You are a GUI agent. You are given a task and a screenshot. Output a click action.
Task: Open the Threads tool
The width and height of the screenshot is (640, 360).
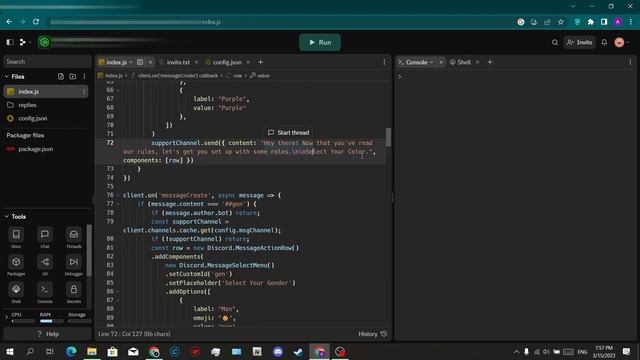(x=74, y=238)
